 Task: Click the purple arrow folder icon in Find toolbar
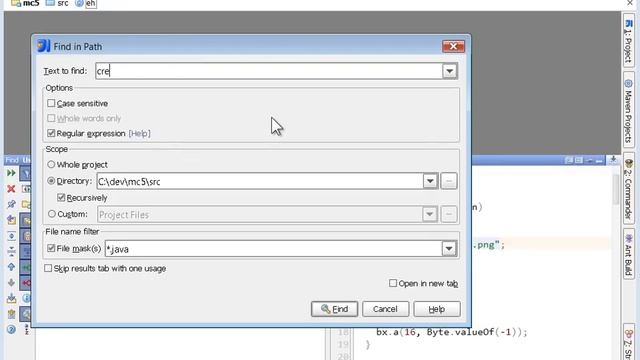click(x=11, y=220)
